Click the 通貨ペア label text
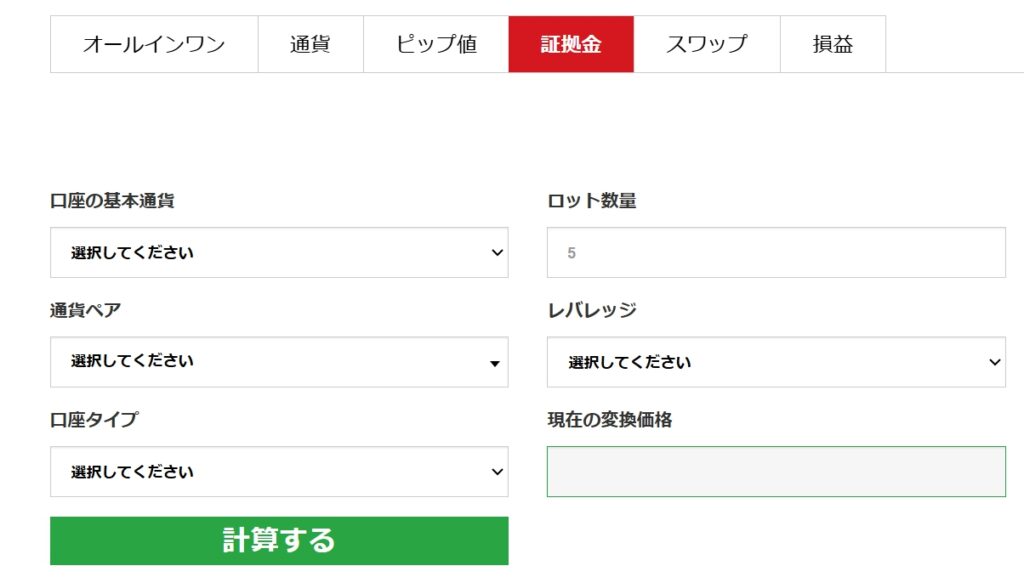 [86, 310]
